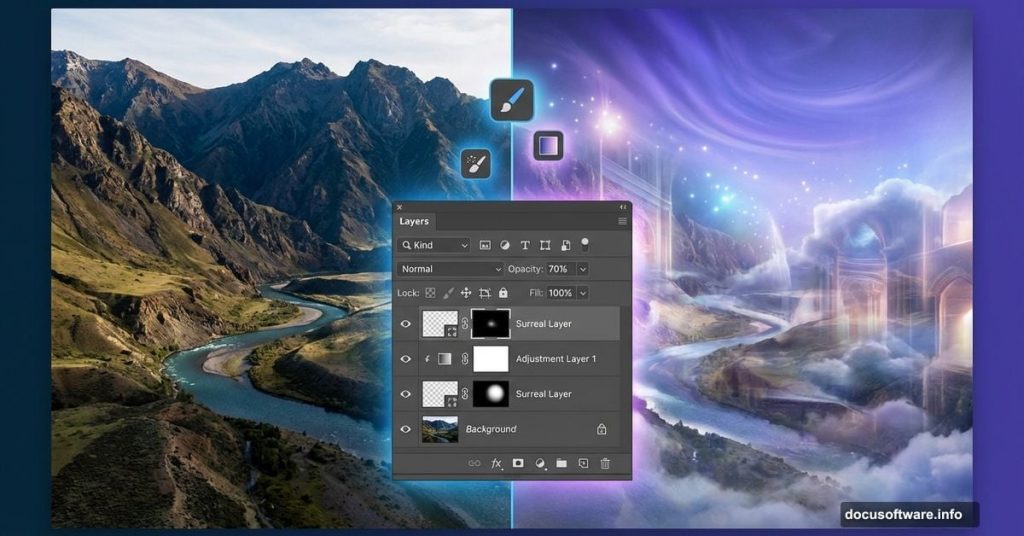Add a layer mask icon
The width and height of the screenshot is (1024, 536).
click(x=518, y=463)
